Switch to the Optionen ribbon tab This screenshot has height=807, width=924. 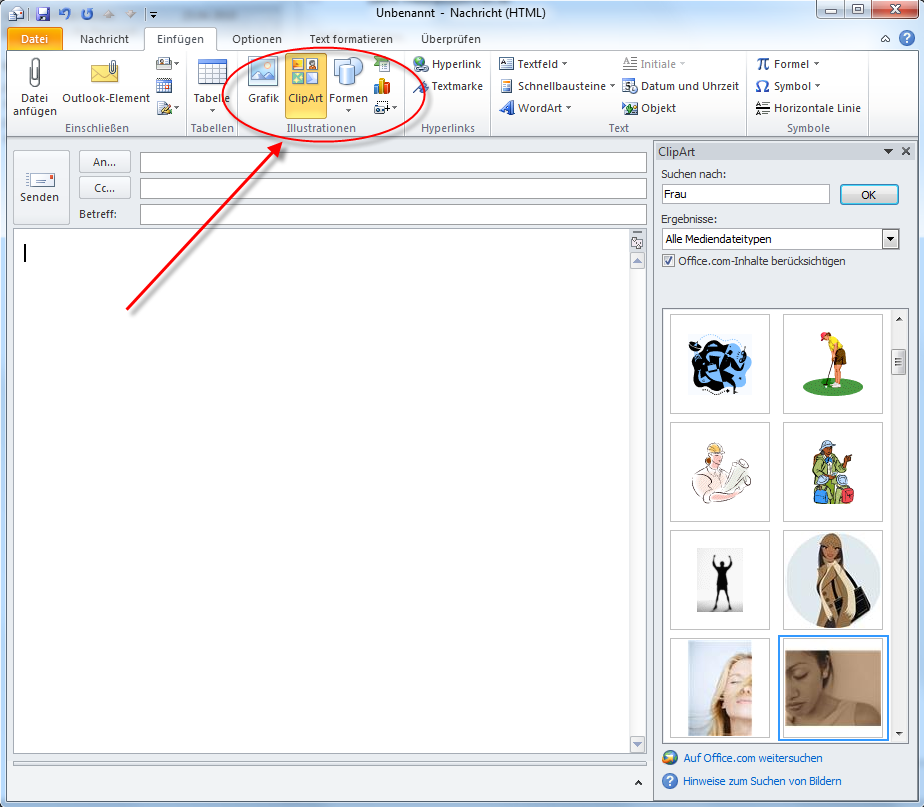coord(256,39)
